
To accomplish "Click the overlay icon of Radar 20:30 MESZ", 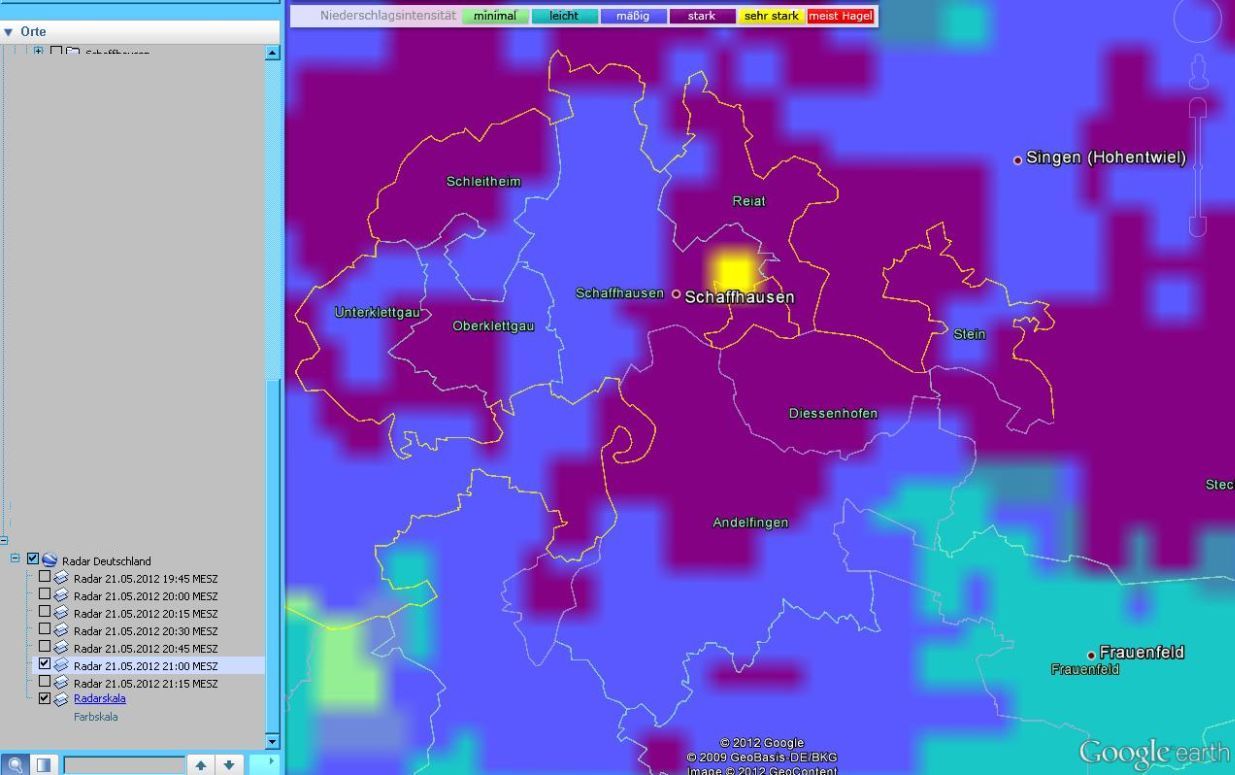I will click(62, 630).
